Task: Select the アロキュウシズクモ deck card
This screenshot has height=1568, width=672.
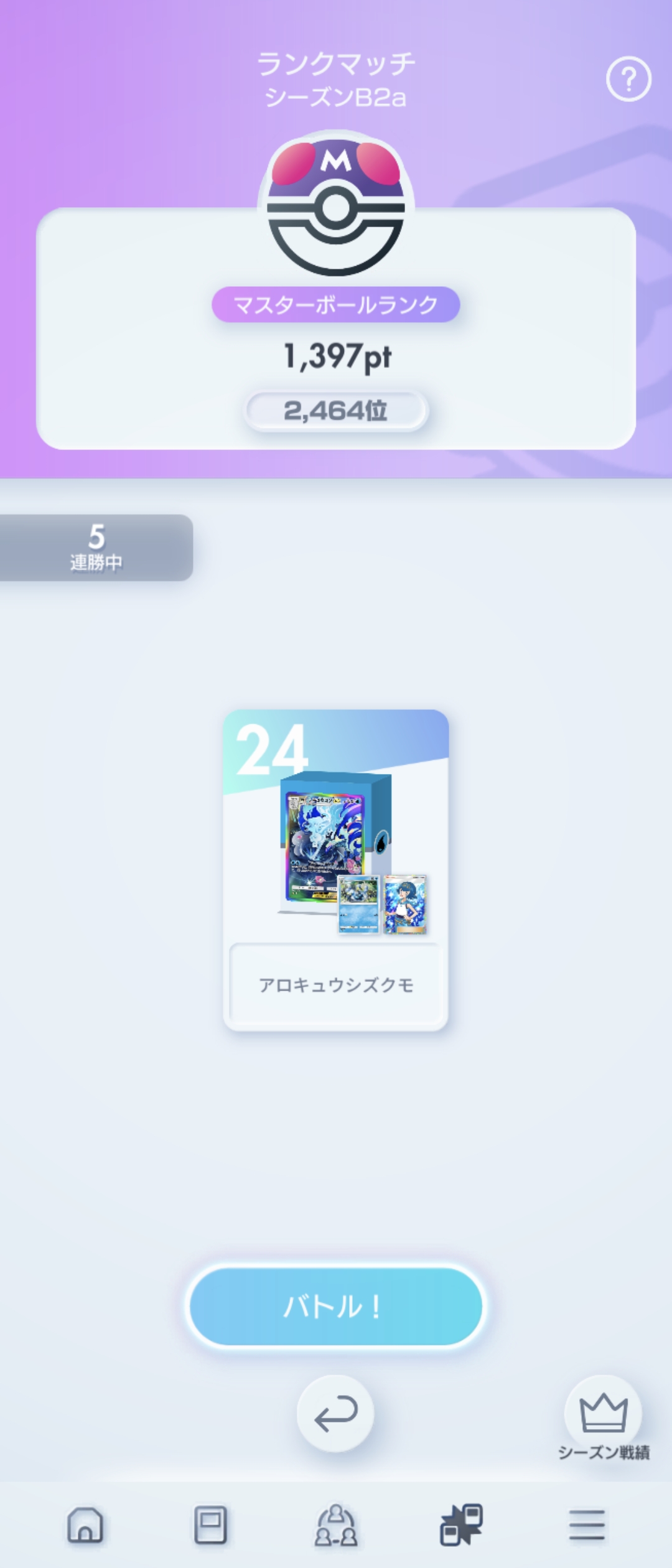Action: click(x=336, y=870)
